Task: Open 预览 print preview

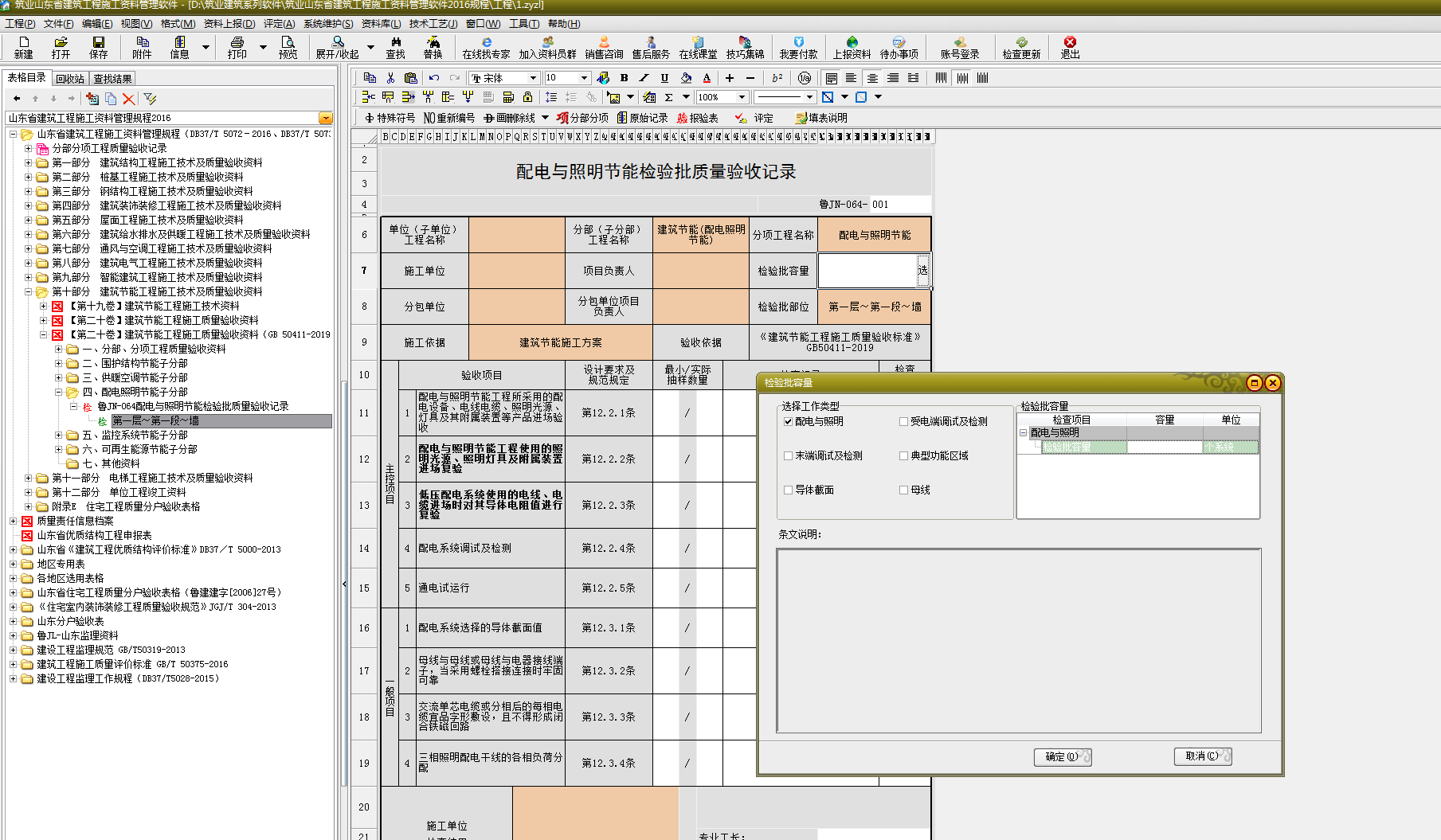Action: pos(288,47)
